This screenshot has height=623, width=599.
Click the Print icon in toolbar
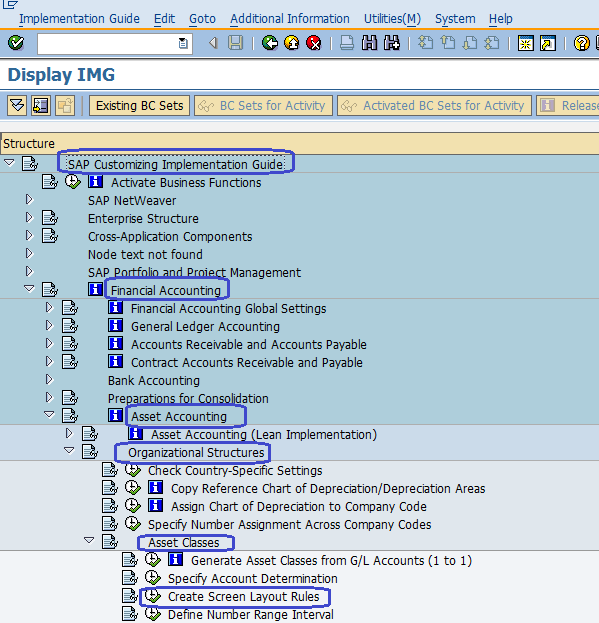point(347,43)
